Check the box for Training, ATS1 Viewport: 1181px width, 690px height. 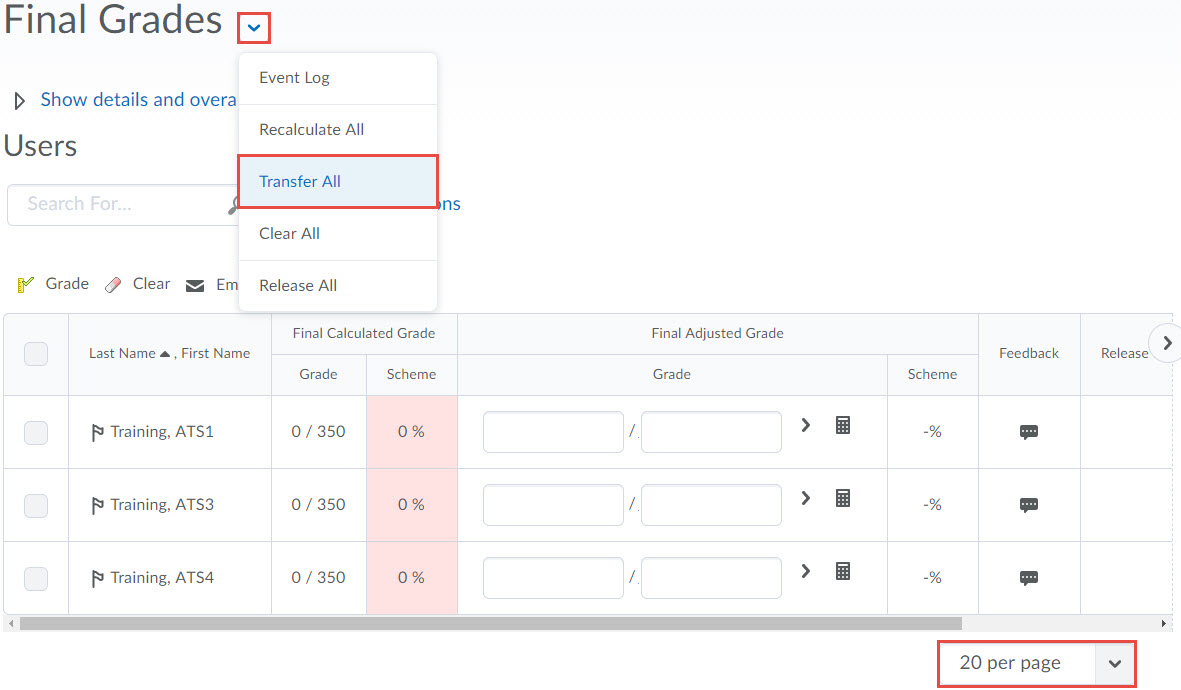tap(36, 432)
